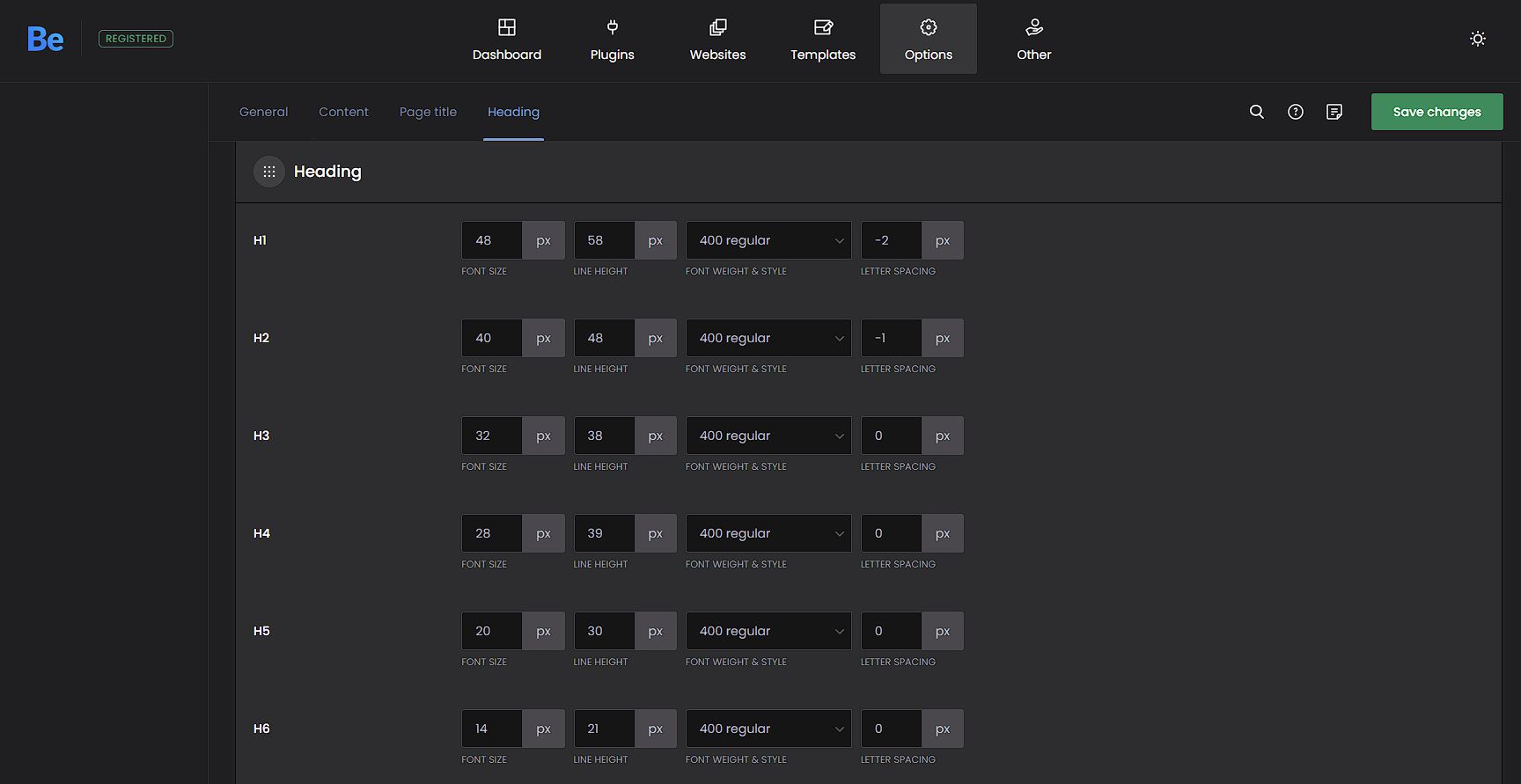Expand the H3 font weight dropdown
This screenshot has height=784, width=1521.
(x=768, y=436)
